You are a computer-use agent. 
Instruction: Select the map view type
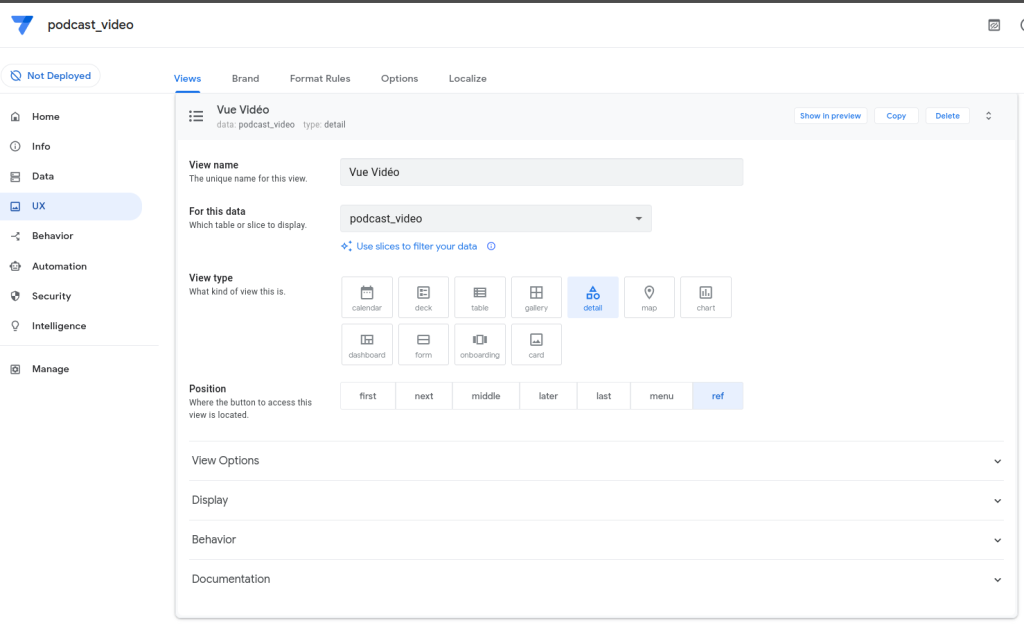[x=649, y=298]
